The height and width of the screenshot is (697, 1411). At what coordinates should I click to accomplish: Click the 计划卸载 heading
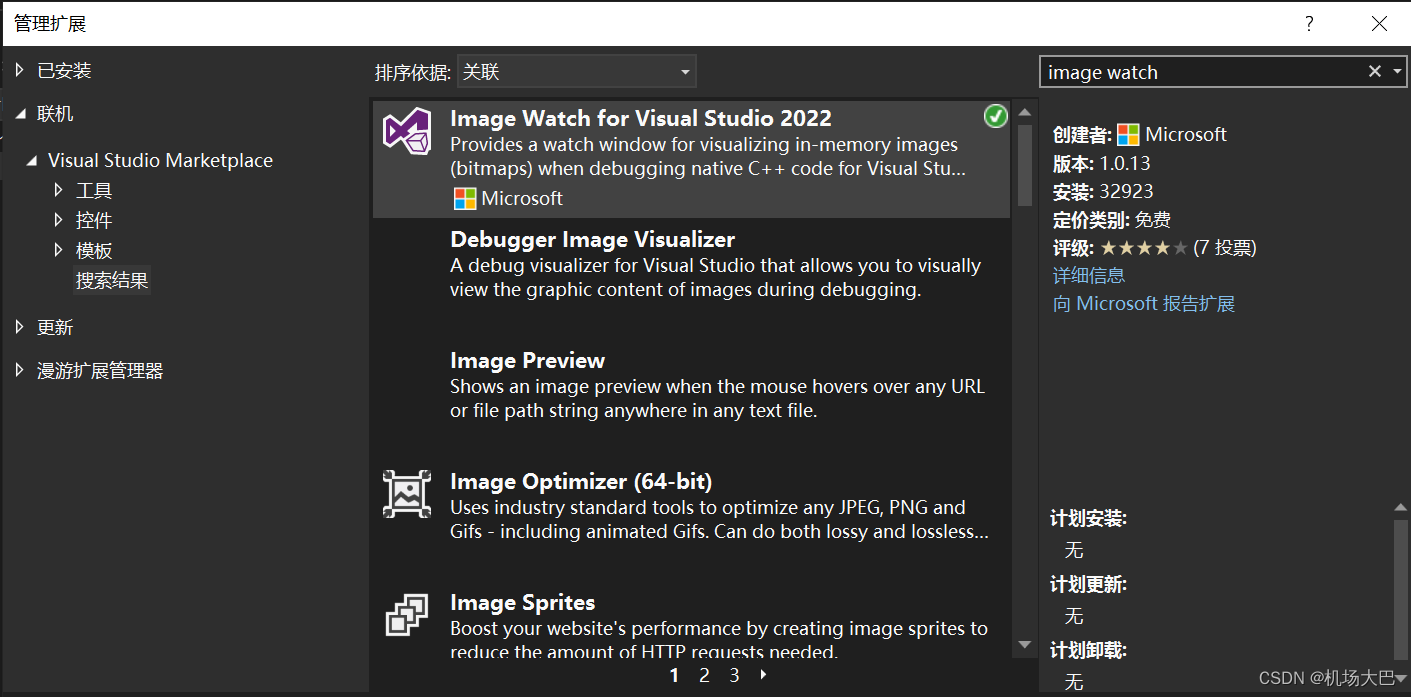[1088, 651]
